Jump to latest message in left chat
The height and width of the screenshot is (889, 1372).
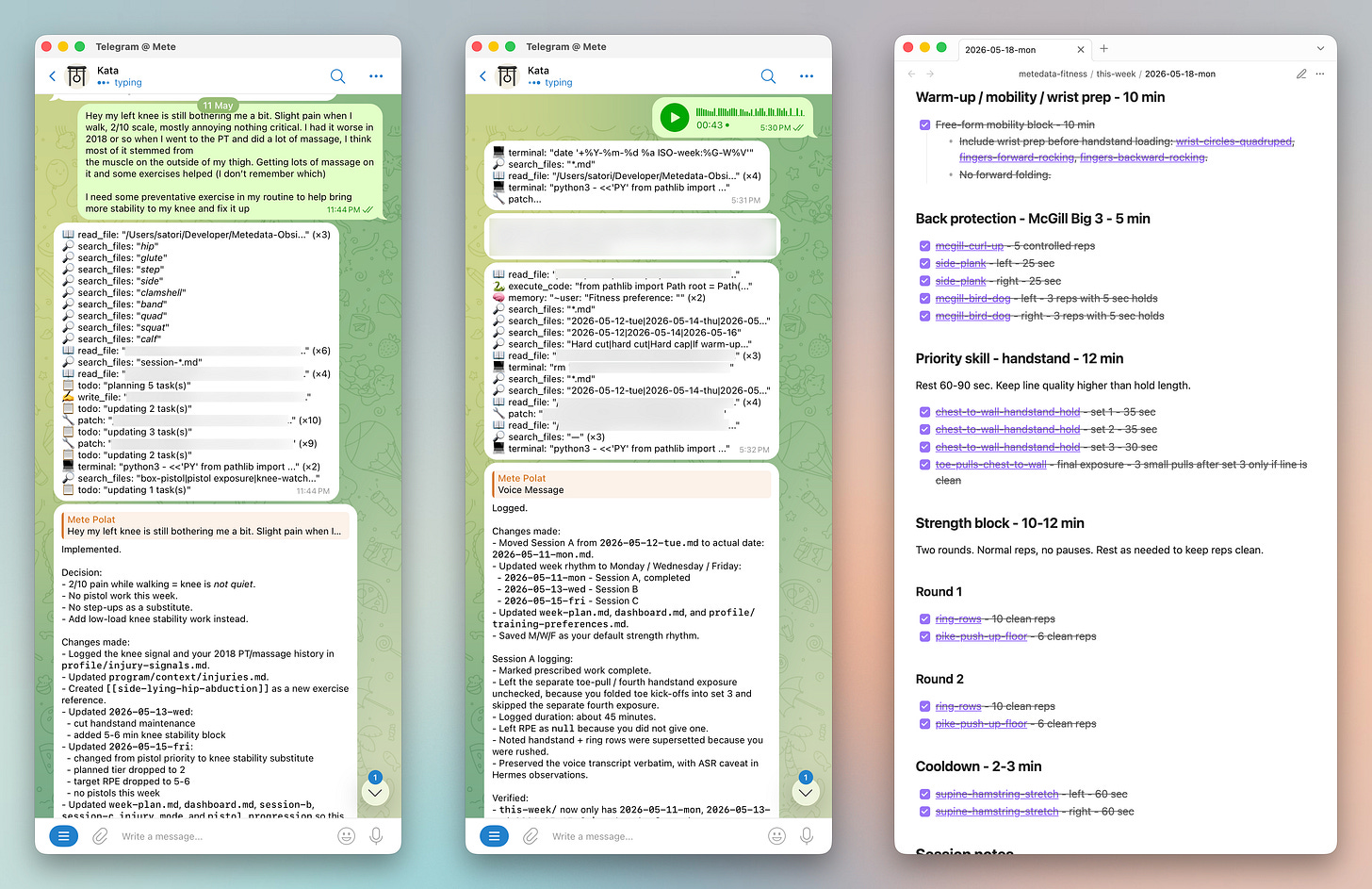pyautogui.click(x=375, y=793)
